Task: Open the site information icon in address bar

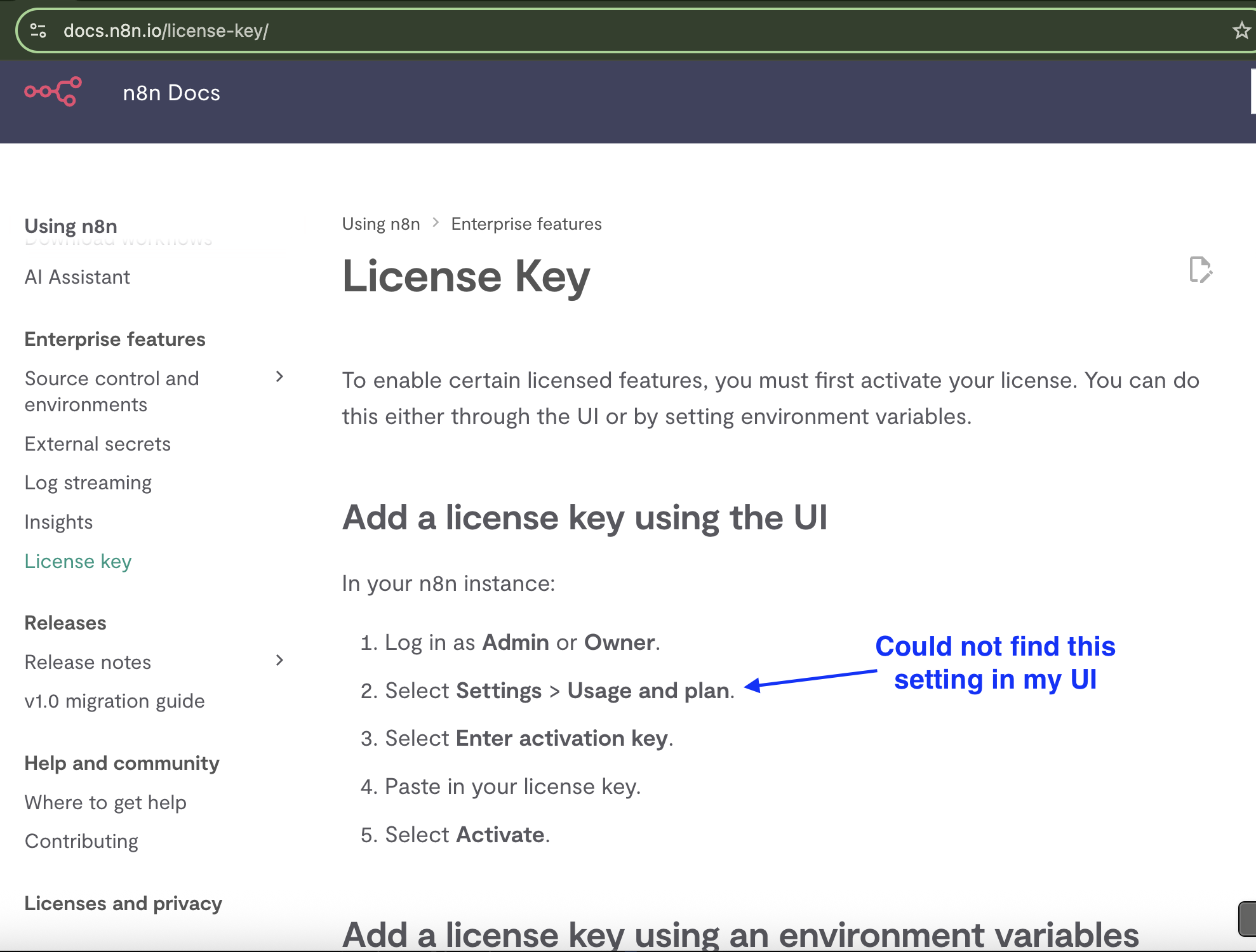Action: click(39, 30)
